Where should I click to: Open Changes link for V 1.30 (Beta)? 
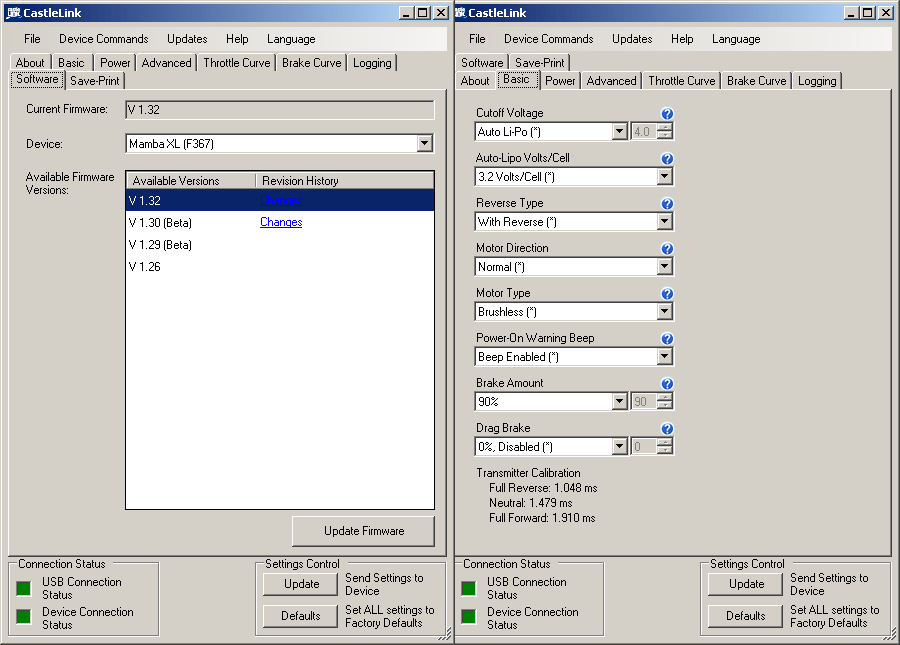(281, 222)
